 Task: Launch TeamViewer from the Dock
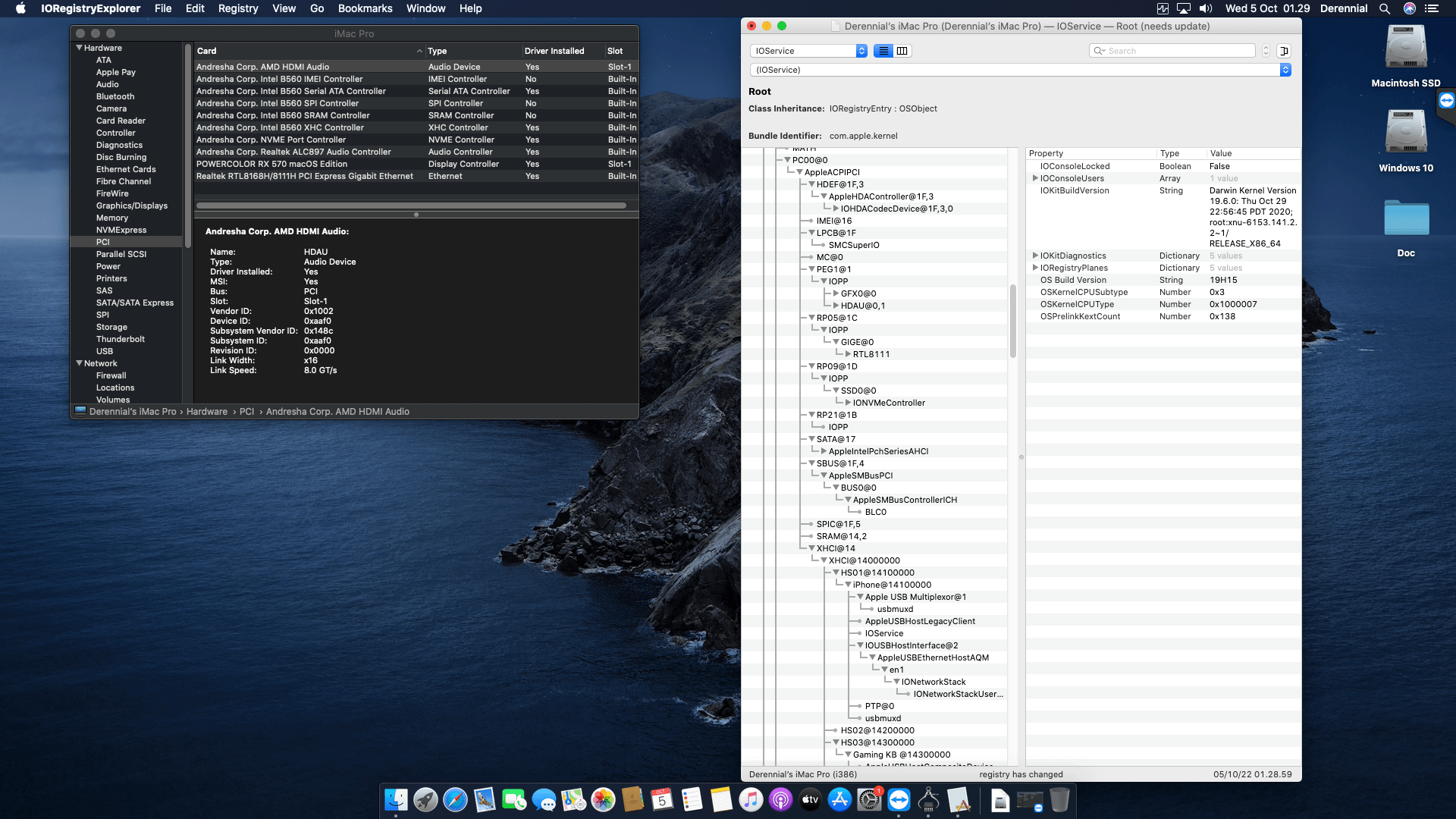[x=899, y=800]
